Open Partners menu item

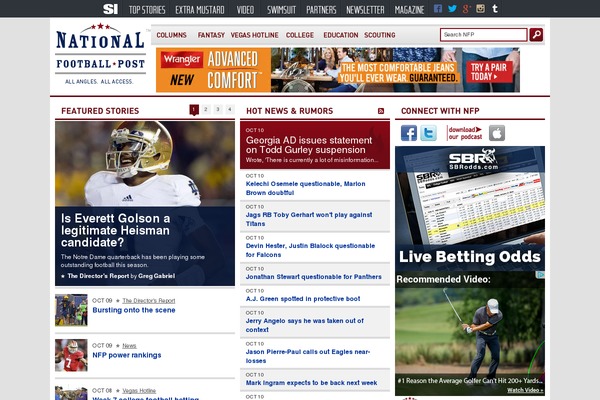tap(321, 10)
